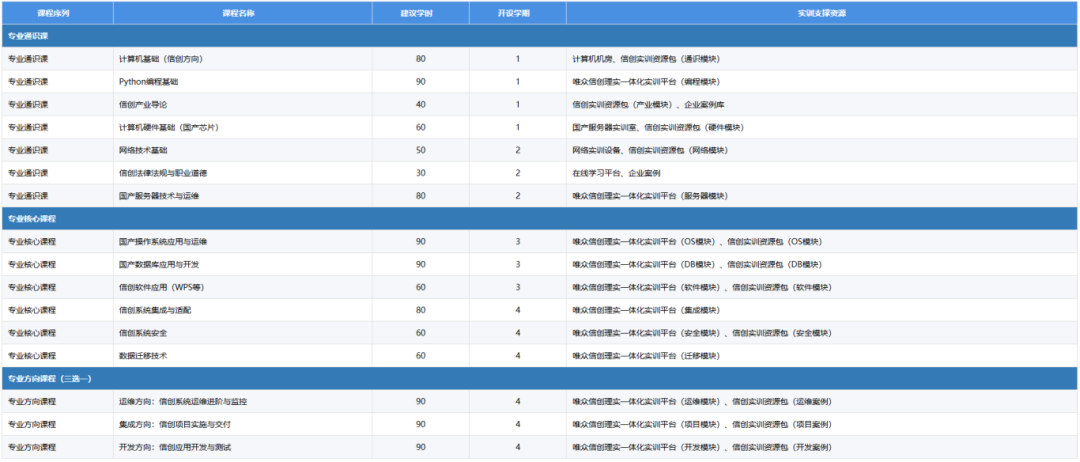
Task: Click the 网络技术基础 course name
Action: click(143, 150)
